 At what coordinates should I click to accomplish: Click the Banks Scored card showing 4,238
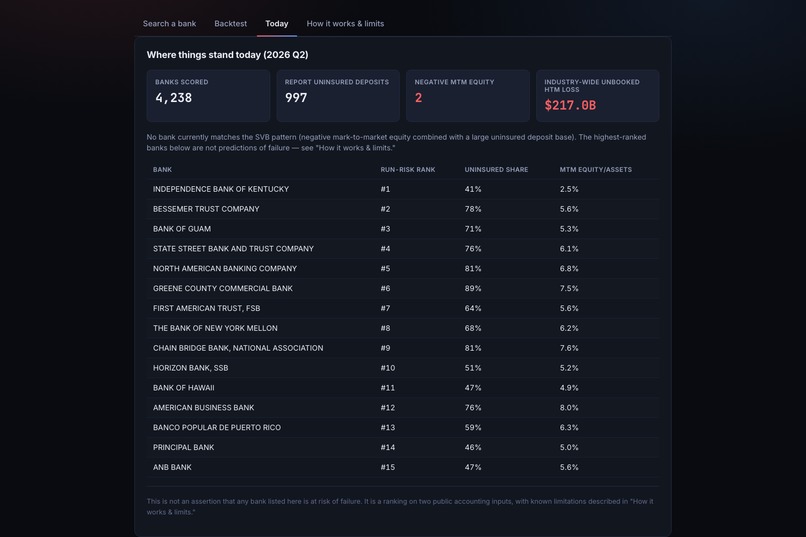[208, 96]
